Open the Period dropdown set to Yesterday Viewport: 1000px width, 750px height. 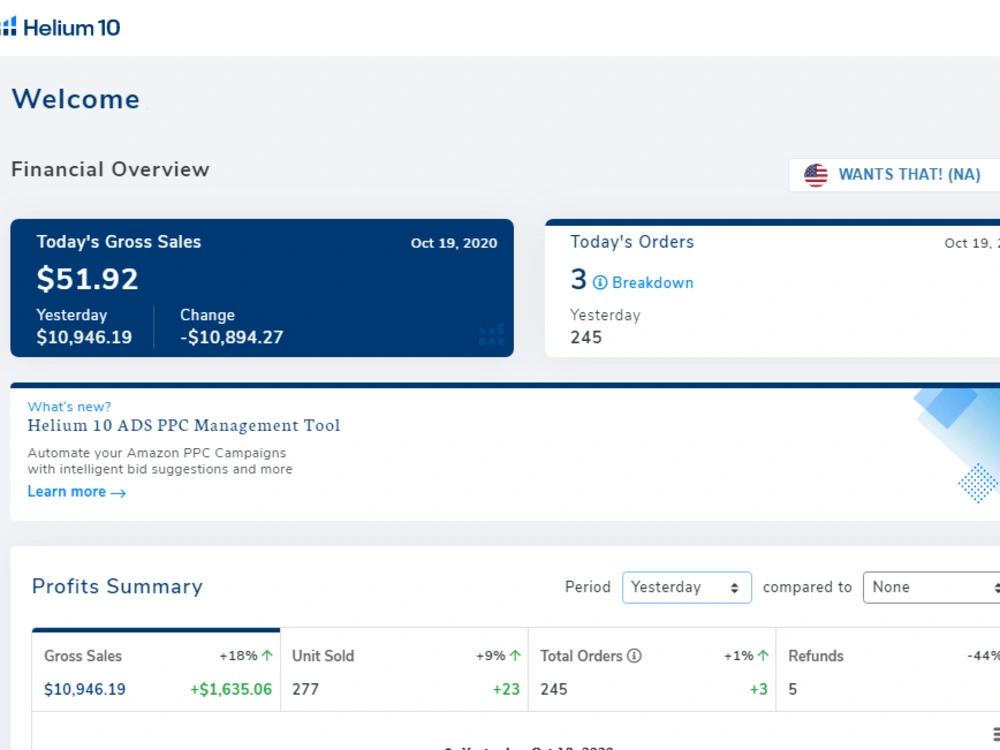pos(687,587)
